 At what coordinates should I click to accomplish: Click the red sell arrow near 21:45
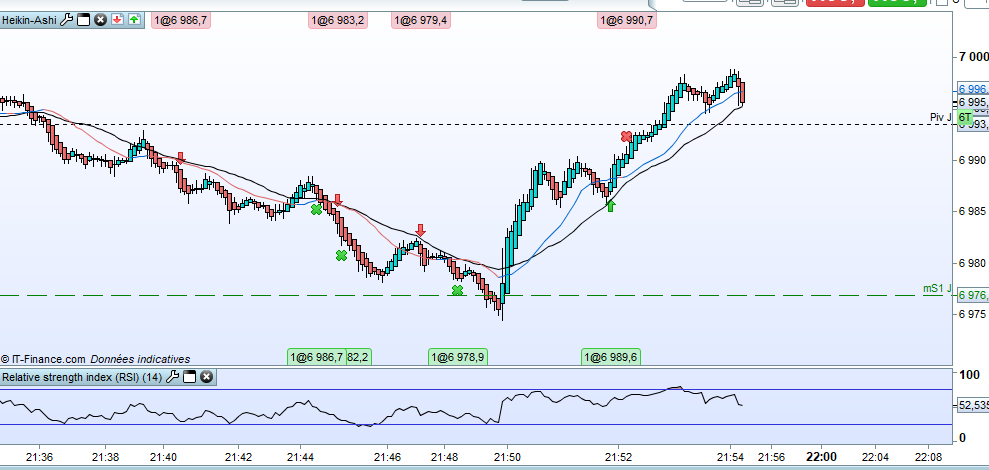pos(337,199)
